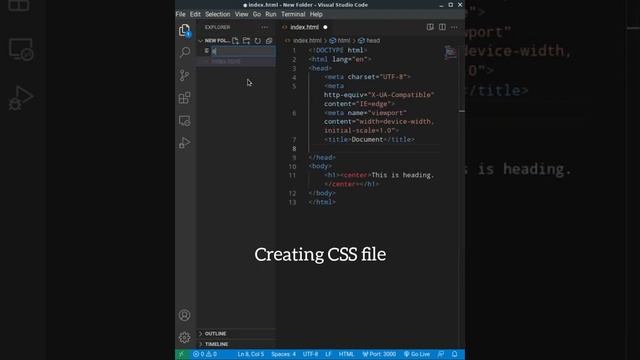Open the Explorer view in activity bar
The image size is (640, 360).
click(x=184, y=31)
